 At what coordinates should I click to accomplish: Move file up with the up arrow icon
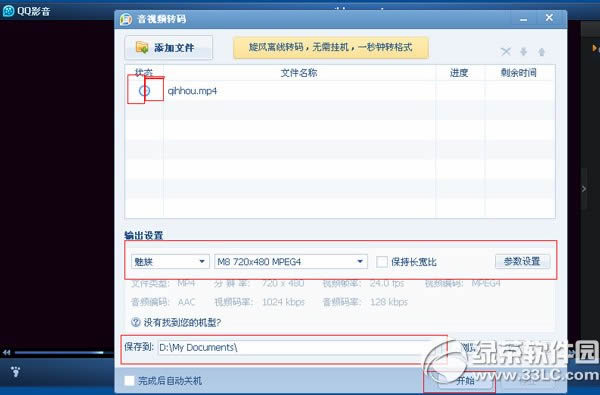click(x=541, y=52)
